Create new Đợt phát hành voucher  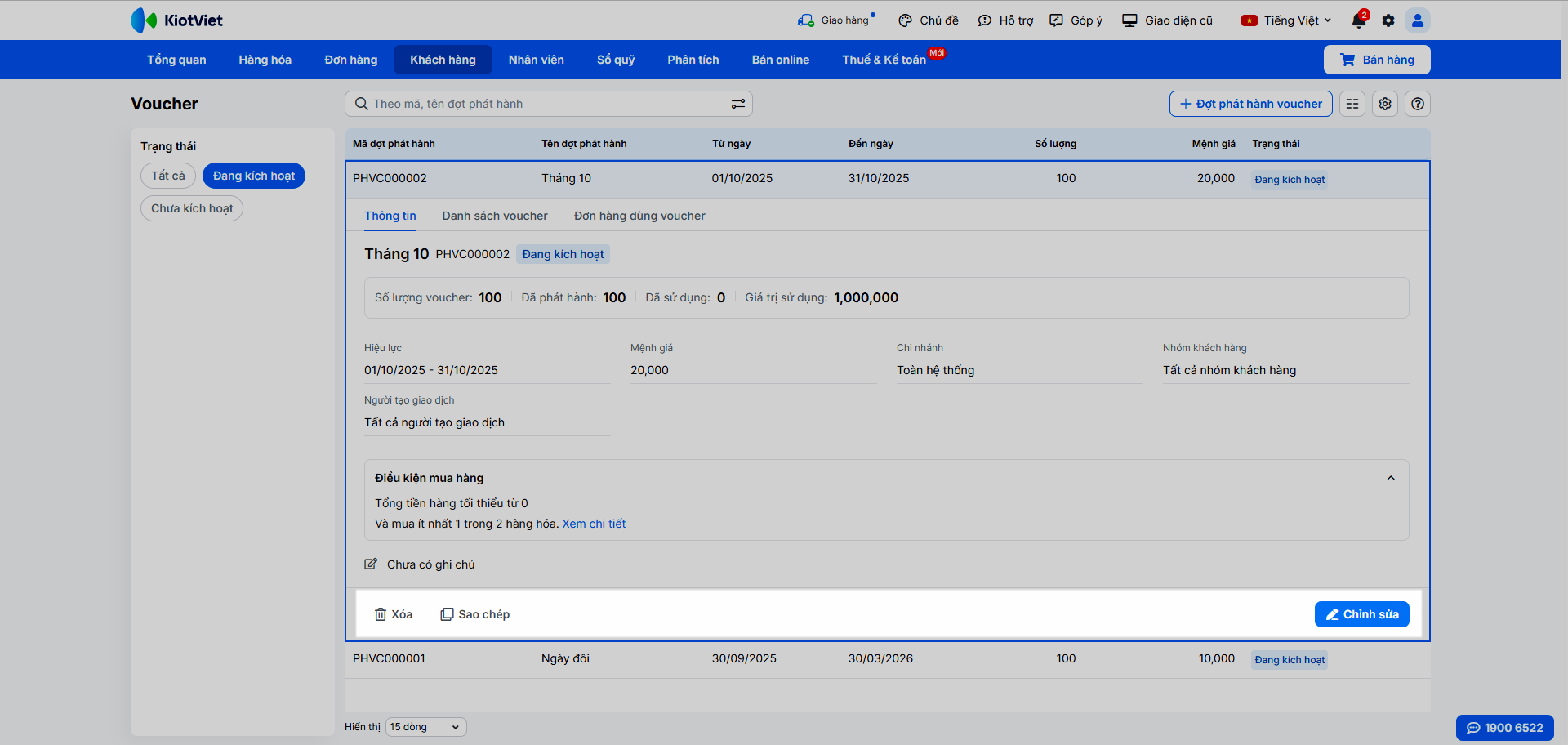tap(1251, 104)
